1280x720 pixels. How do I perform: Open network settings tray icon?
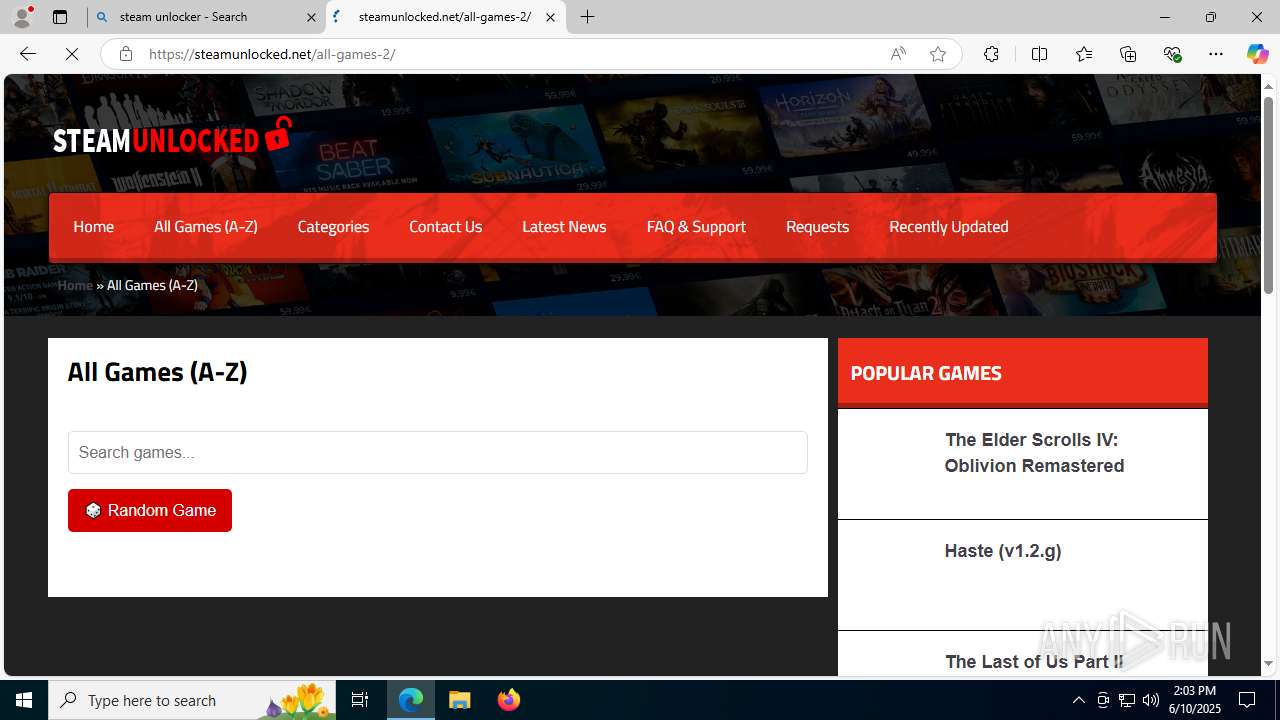point(1127,700)
